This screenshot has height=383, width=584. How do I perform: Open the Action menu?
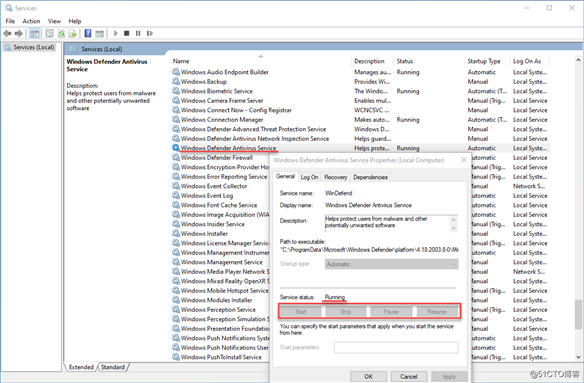[31, 21]
